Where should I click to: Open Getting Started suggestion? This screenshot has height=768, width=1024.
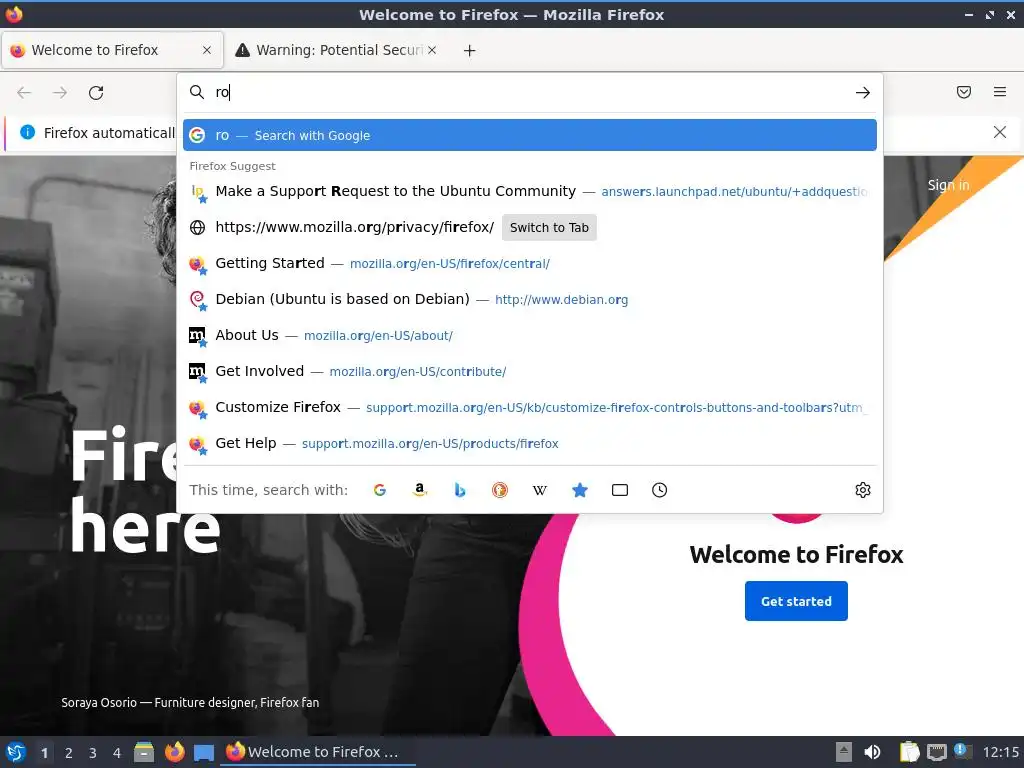coord(530,263)
